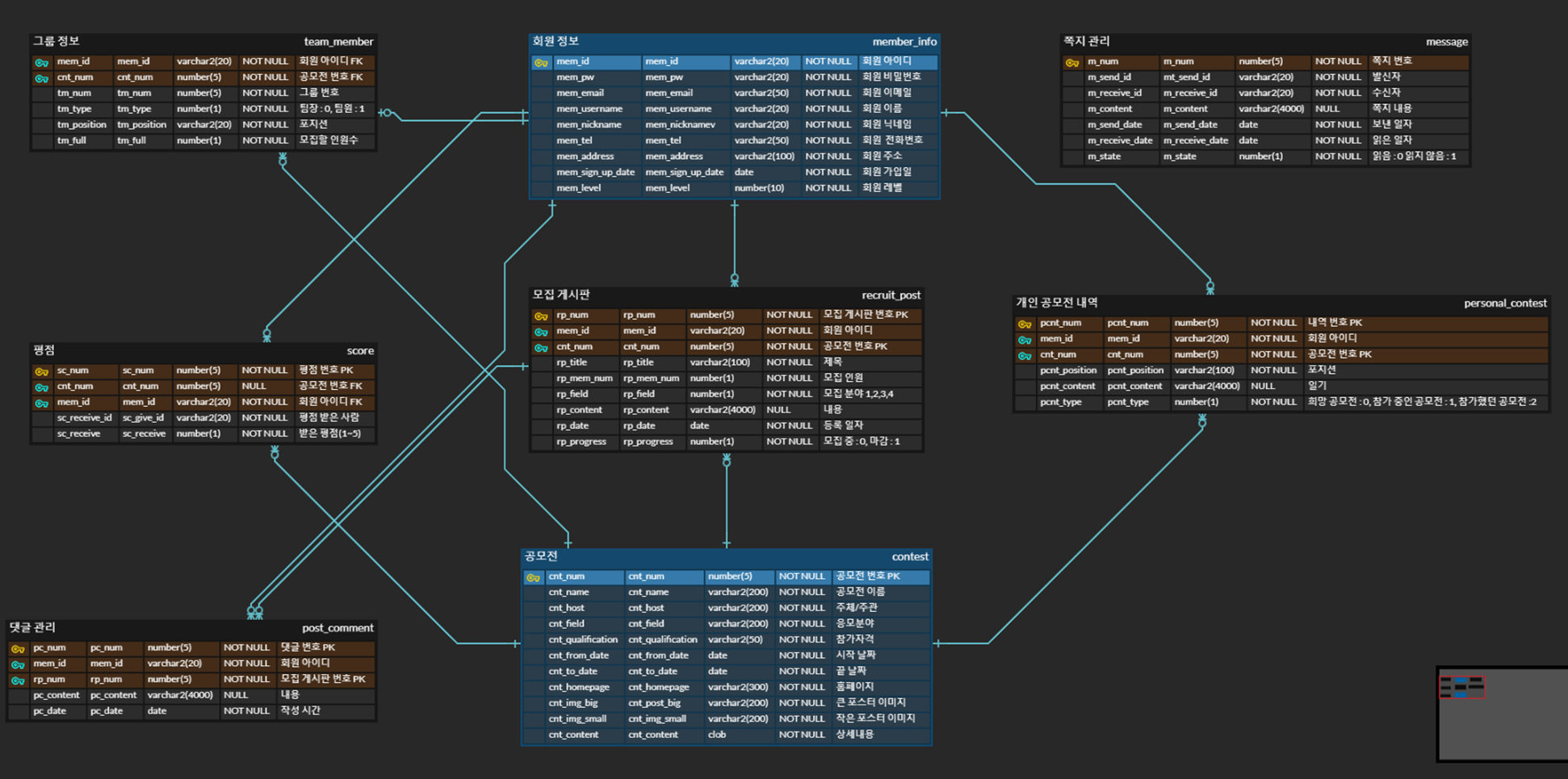
Task: Select the key icon beside pc_num in post_comment
Action: pyautogui.click(x=17, y=647)
